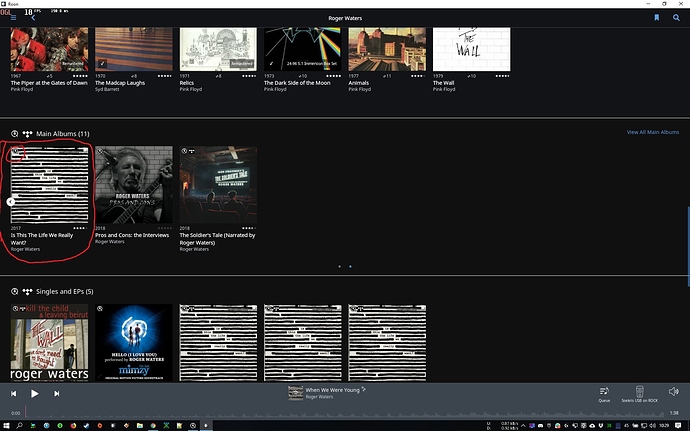Click the Singles and EPs (5) heading
Image resolution: width=690 pixels, height=431 pixels.
coord(65,291)
